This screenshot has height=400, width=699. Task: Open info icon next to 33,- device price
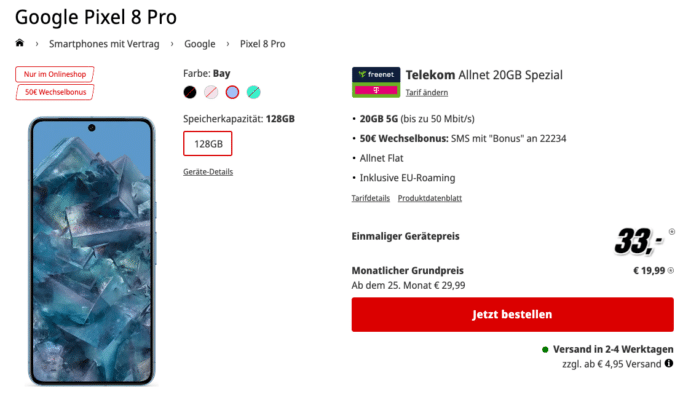[671, 232]
